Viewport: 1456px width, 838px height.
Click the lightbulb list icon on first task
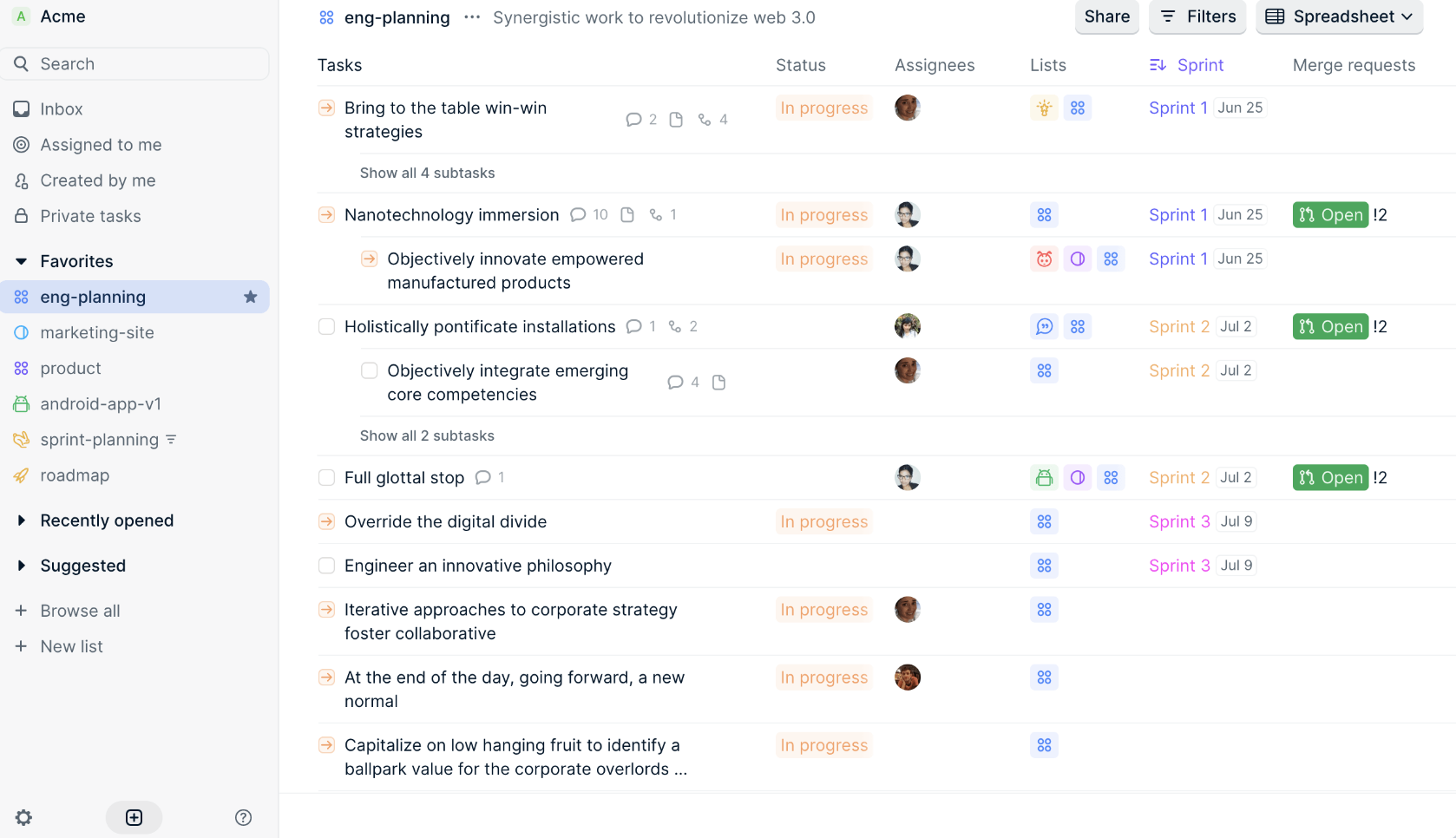(1044, 108)
